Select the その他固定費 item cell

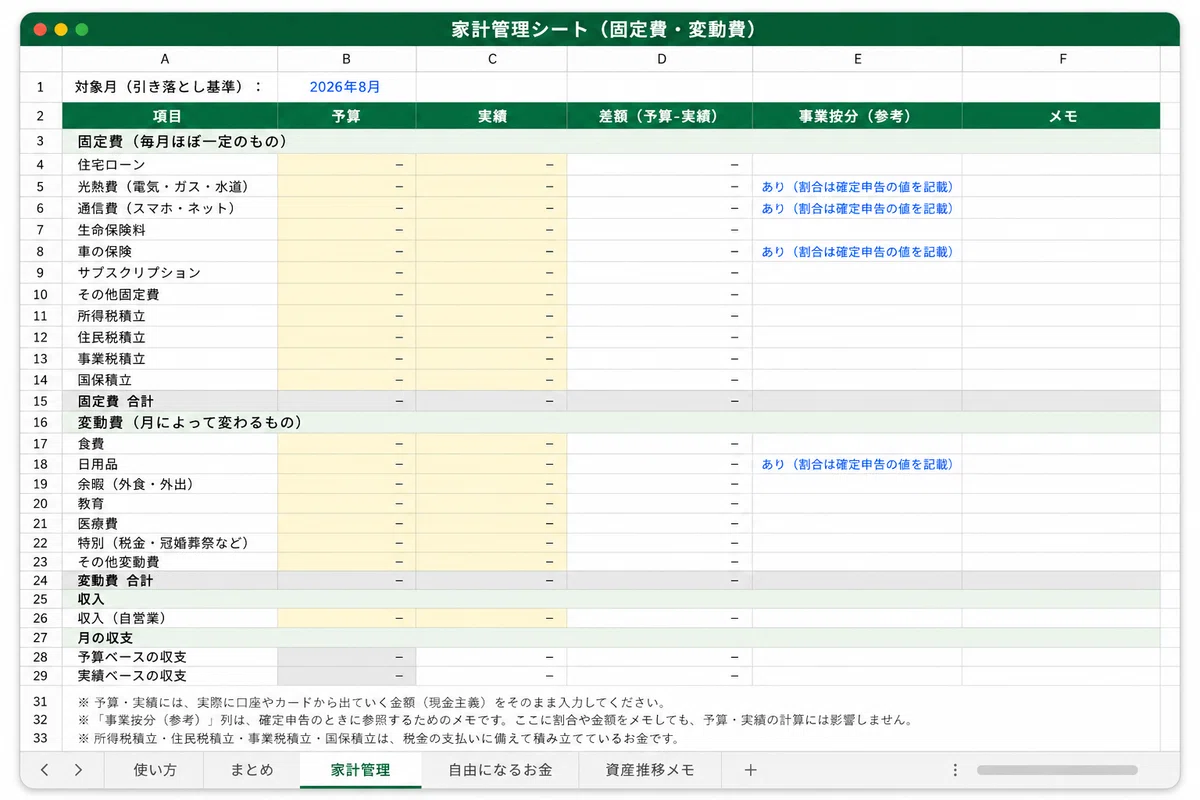[170, 294]
